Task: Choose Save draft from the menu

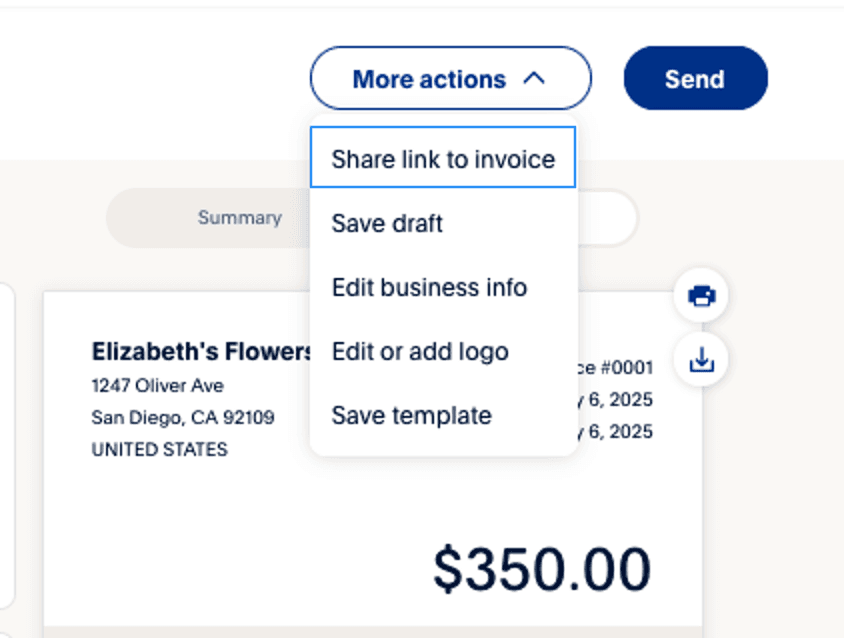Action: click(x=386, y=223)
